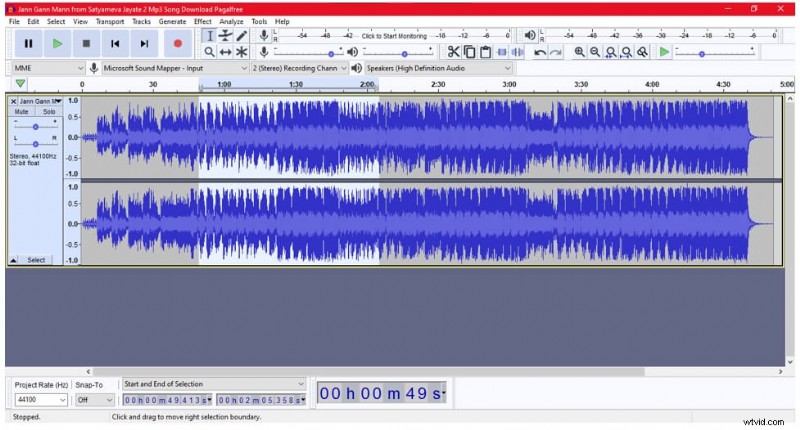Image resolution: width=800 pixels, height=430 pixels.
Task: Zoom out on the waveform
Action: (x=595, y=52)
